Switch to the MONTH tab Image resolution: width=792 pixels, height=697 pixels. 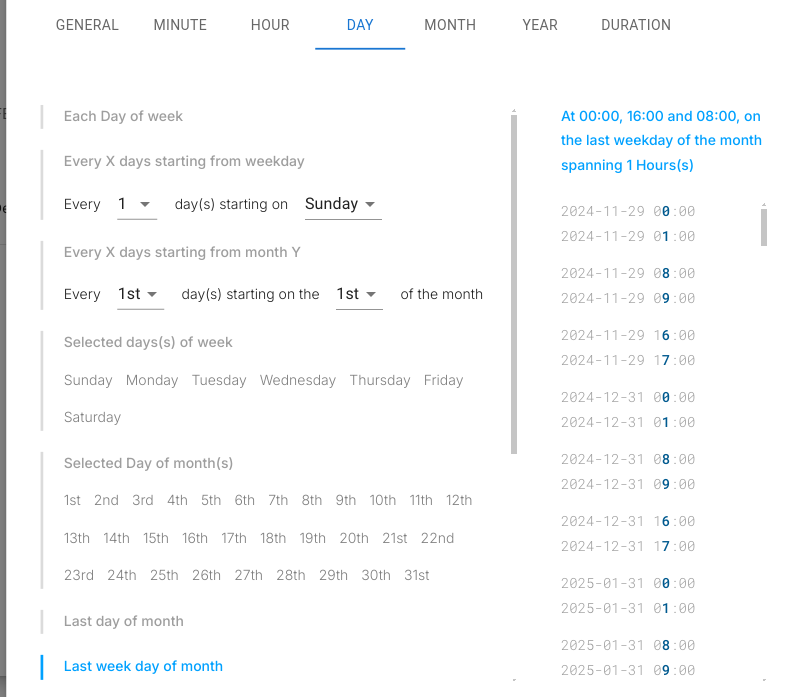tap(450, 25)
